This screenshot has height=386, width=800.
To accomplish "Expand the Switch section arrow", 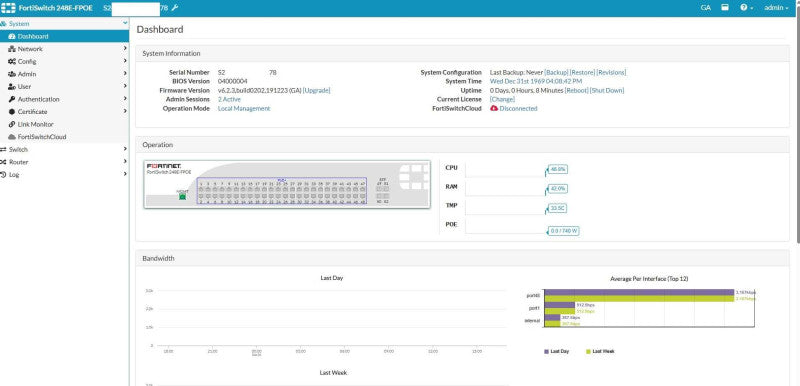I will 125,149.
